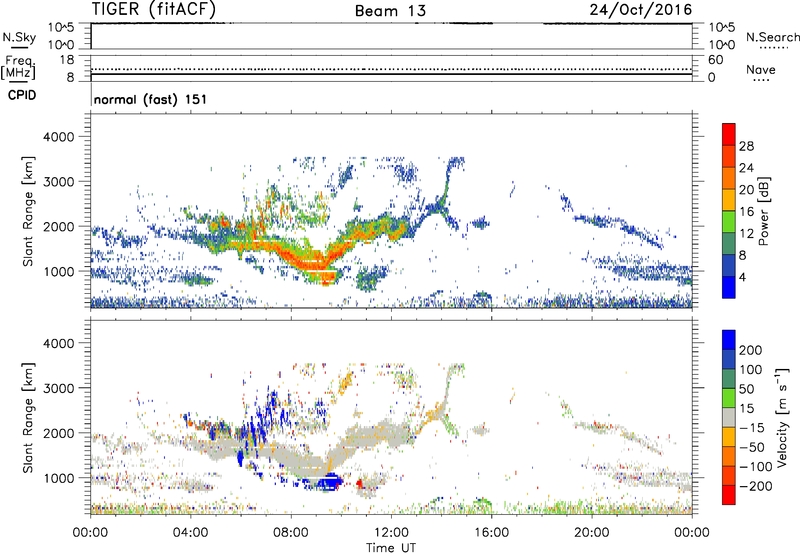Click the 3000 tick of the power panel

coord(58,182)
